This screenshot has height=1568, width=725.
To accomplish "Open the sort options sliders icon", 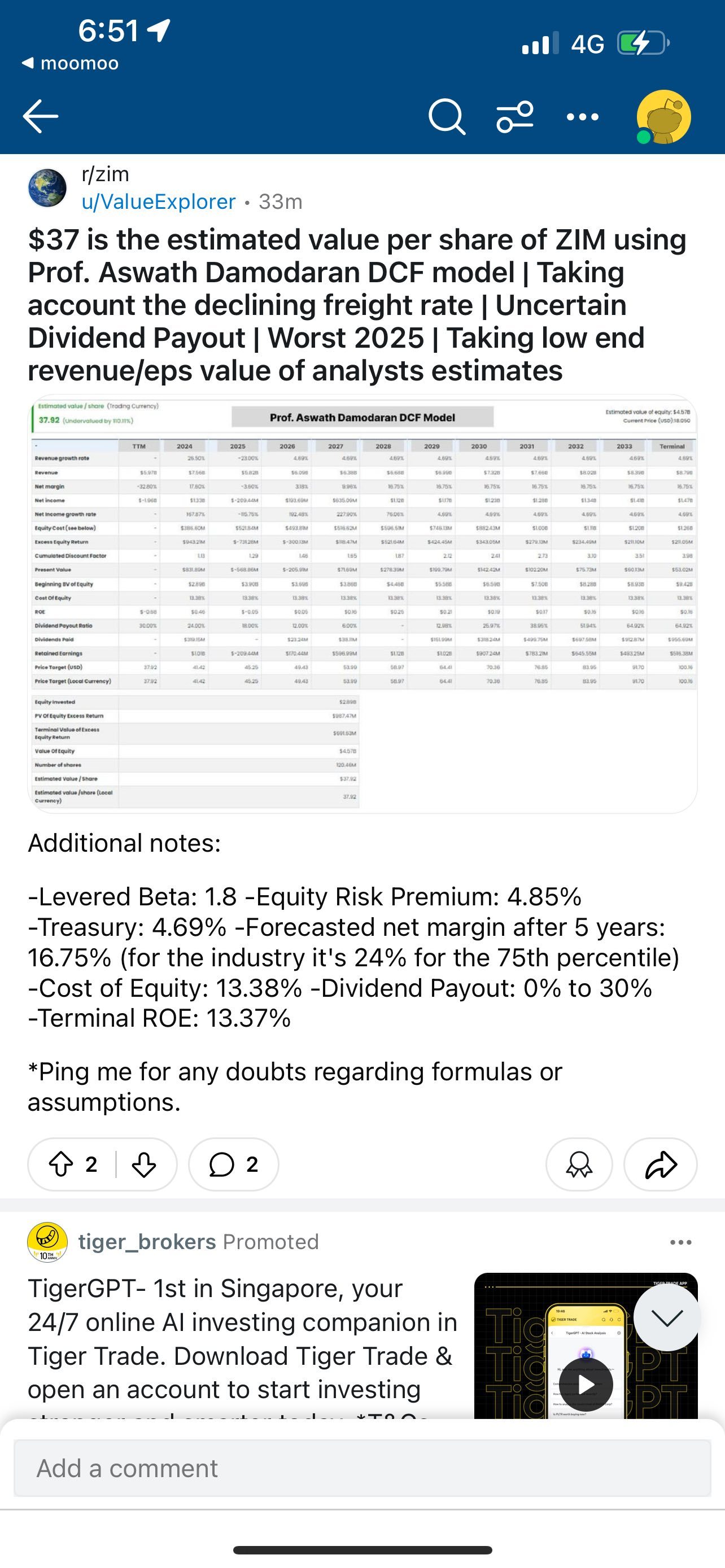I will [x=515, y=116].
